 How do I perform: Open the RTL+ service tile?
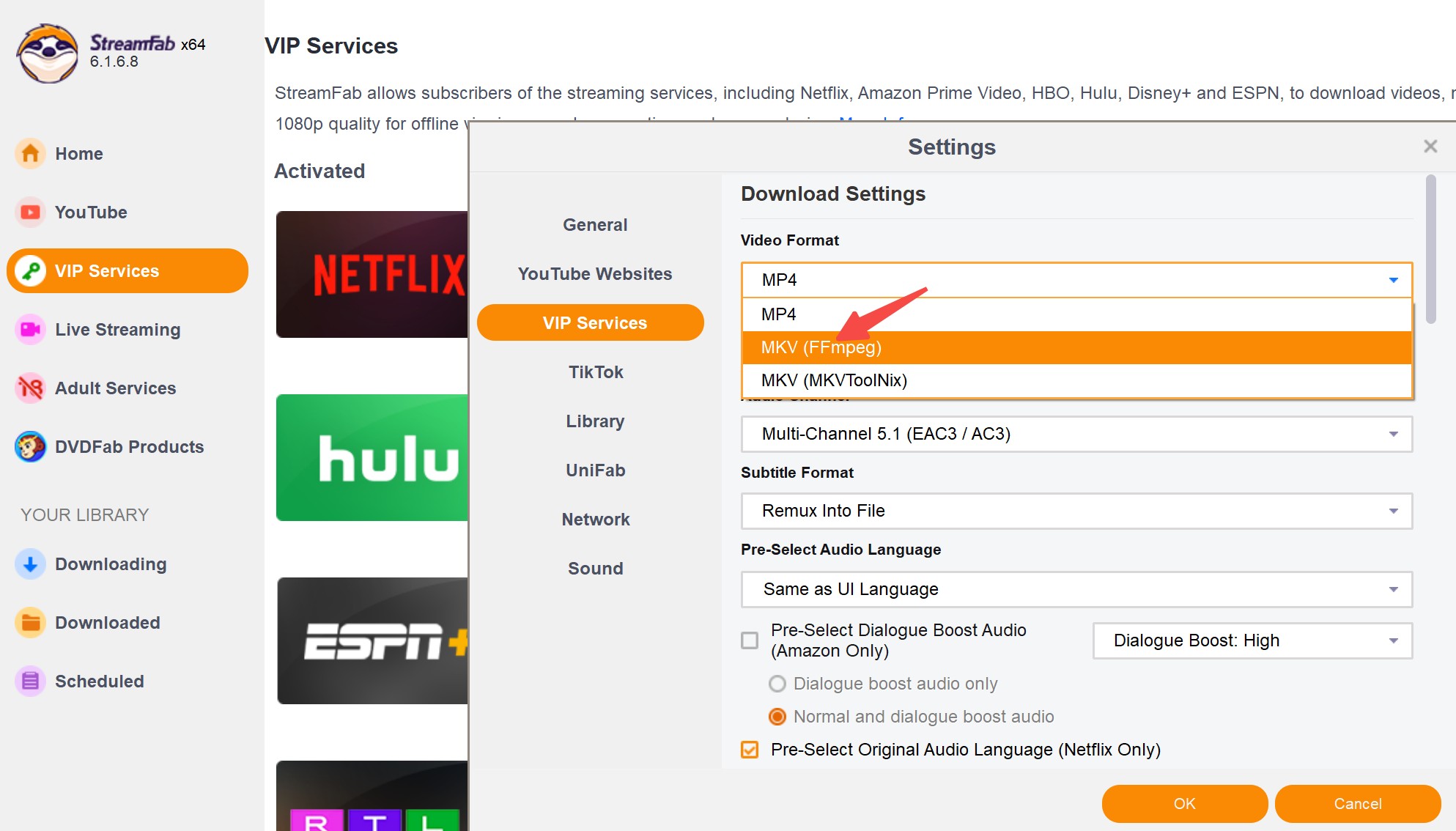click(372, 796)
